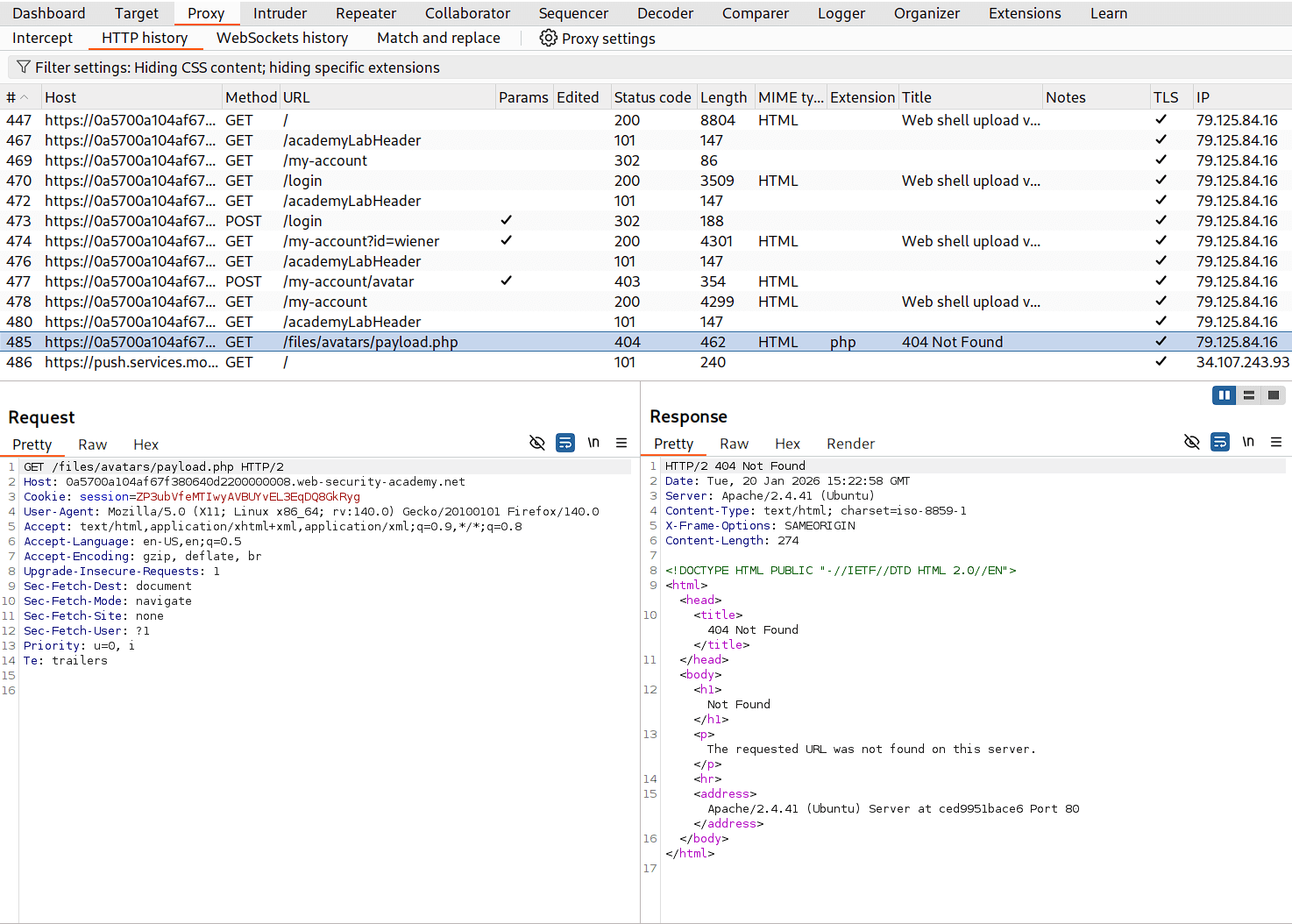Open the Response editor hamburger menu
The height and width of the screenshot is (924, 1292).
coord(1276,442)
